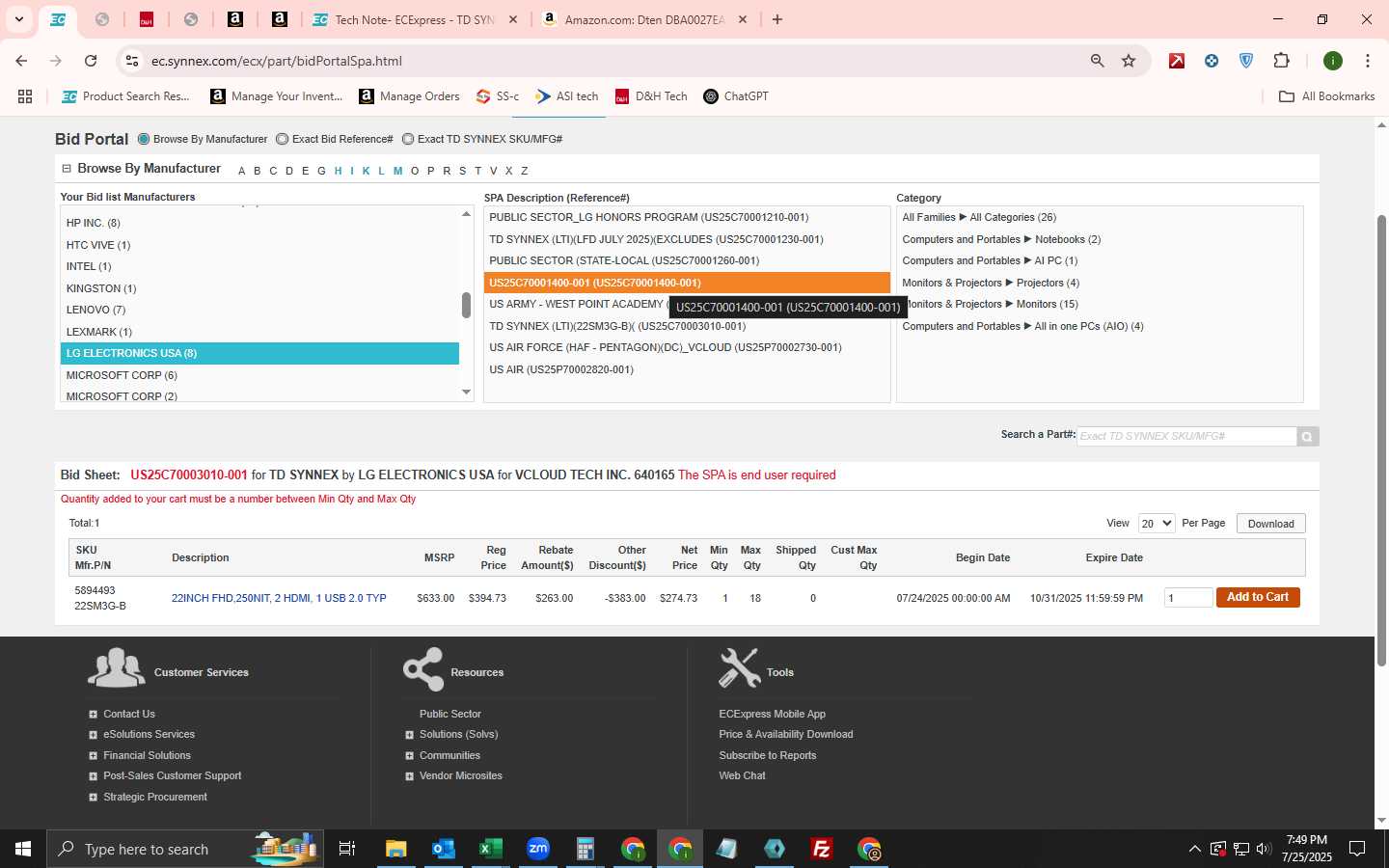Open the All Bookmarks folder
Viewport: 1389px width, 868px height.
point(1326,96)
